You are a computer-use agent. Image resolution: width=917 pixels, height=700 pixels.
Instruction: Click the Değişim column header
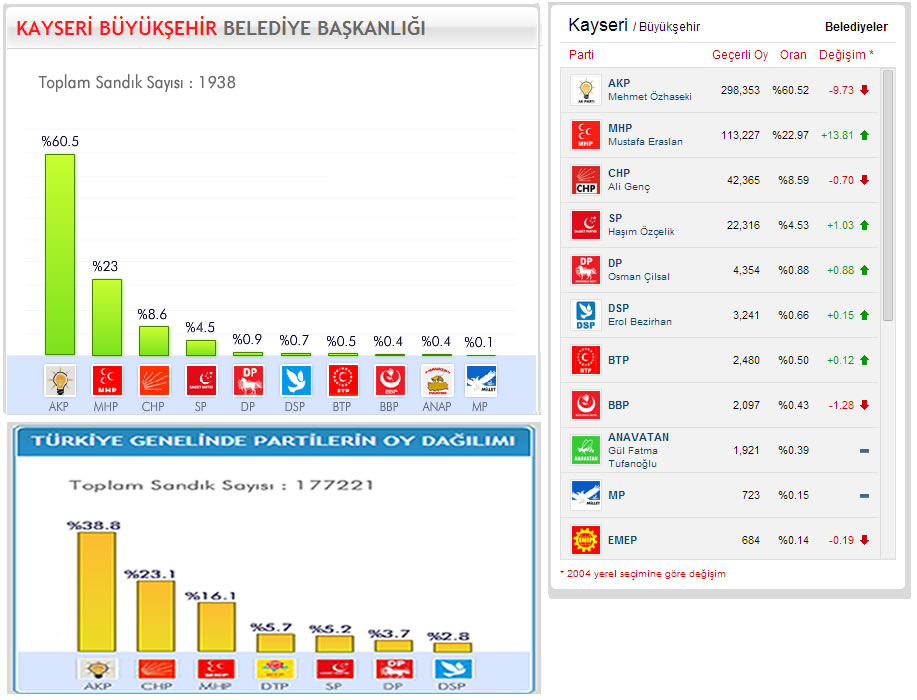click(845, 55)
